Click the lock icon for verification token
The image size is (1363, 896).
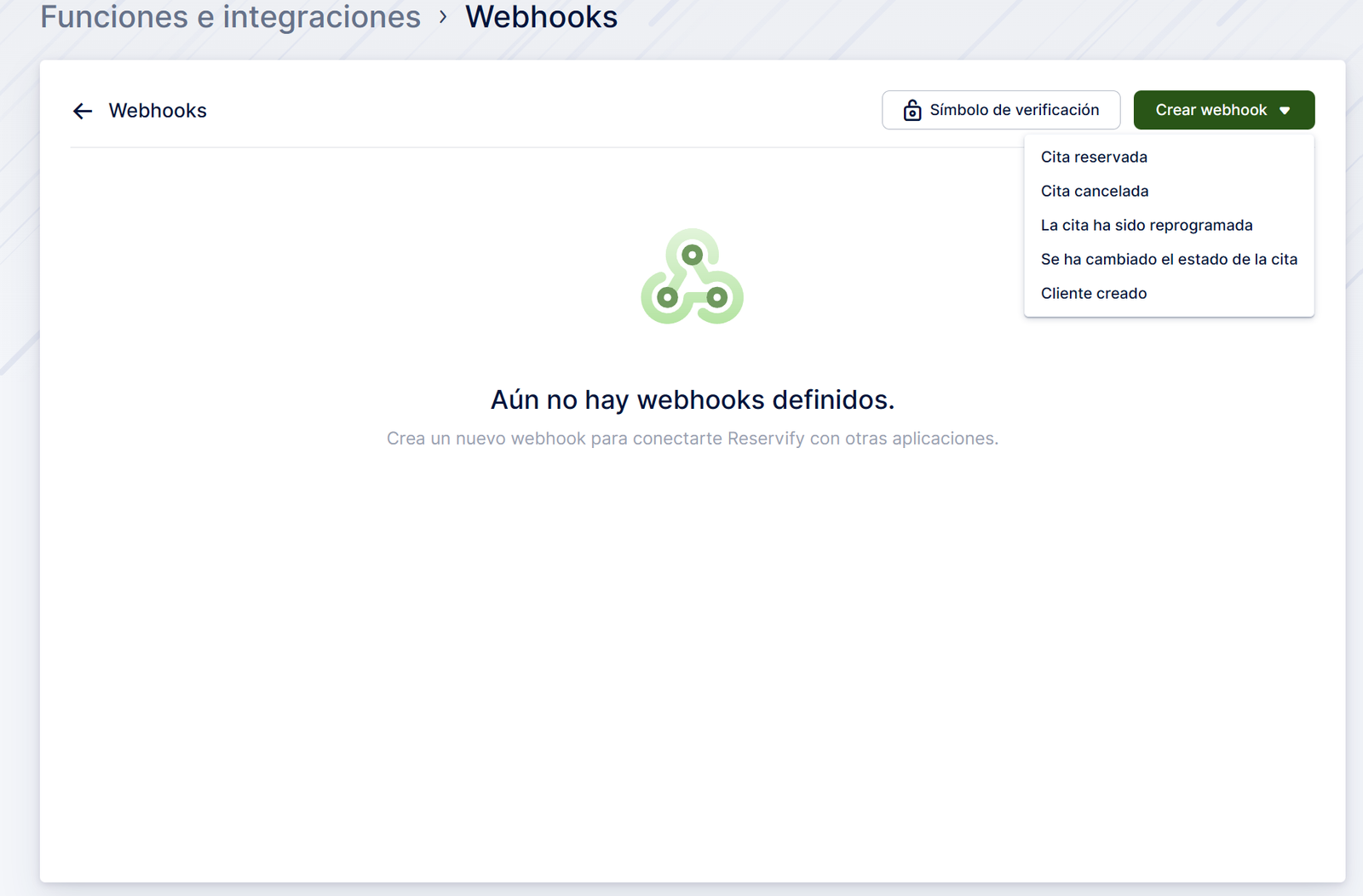click(912, 111)
